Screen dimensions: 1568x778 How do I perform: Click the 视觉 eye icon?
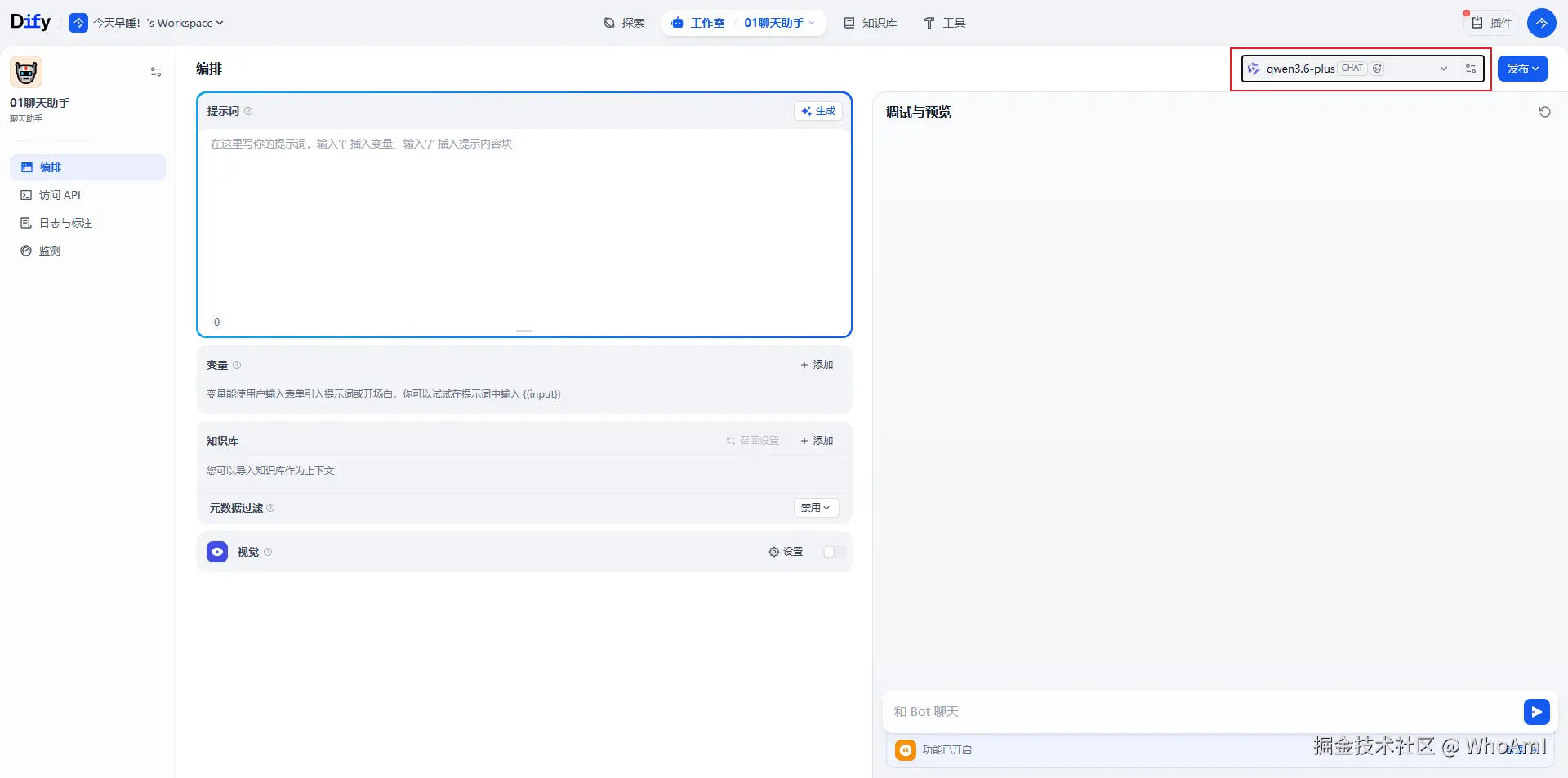(x=217, y=552)
